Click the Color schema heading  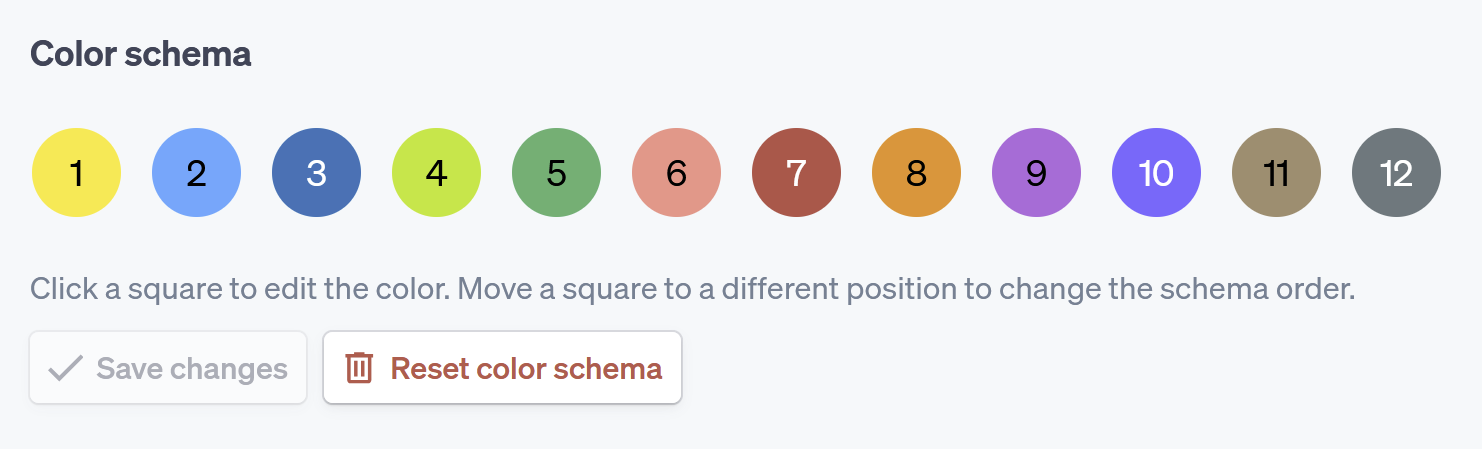pyautogui.click(x=140, y=54)
